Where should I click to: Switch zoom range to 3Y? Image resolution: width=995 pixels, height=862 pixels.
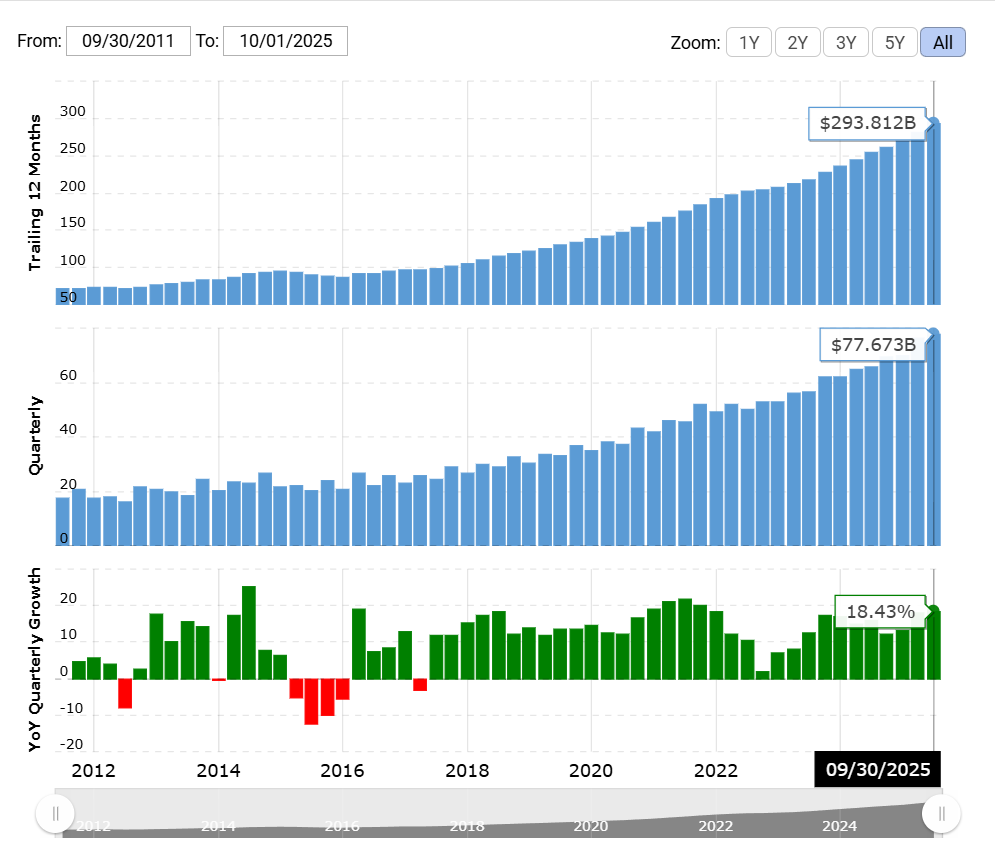(x=846, y=42)
